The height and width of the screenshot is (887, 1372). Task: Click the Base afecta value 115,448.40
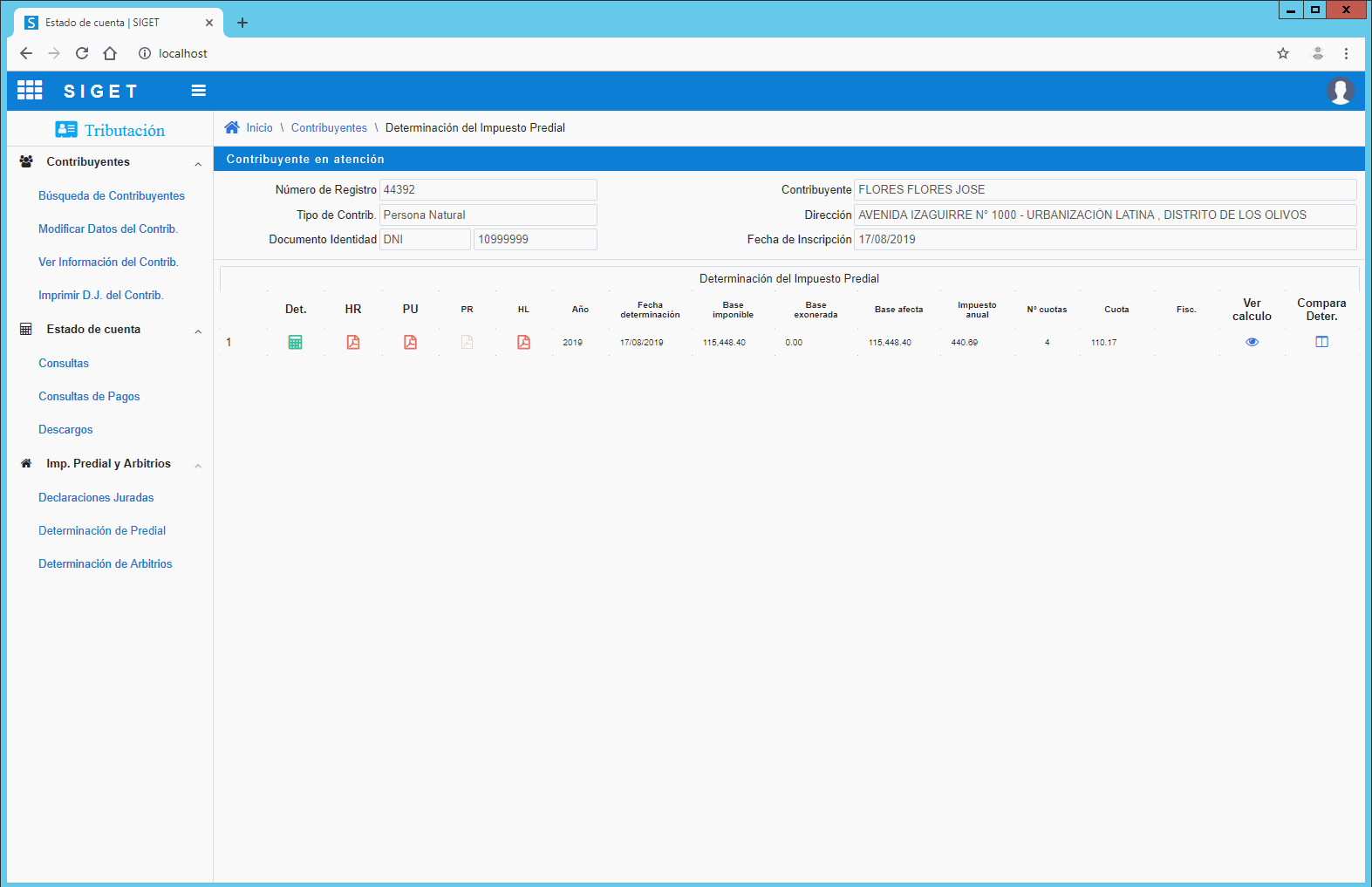point(890,342)
